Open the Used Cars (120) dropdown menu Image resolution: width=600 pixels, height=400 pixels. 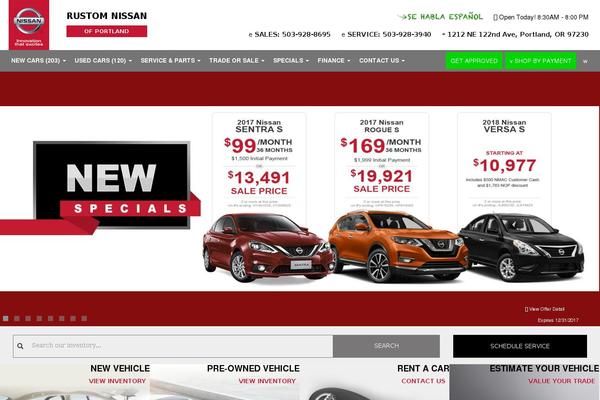pos(103,60)
